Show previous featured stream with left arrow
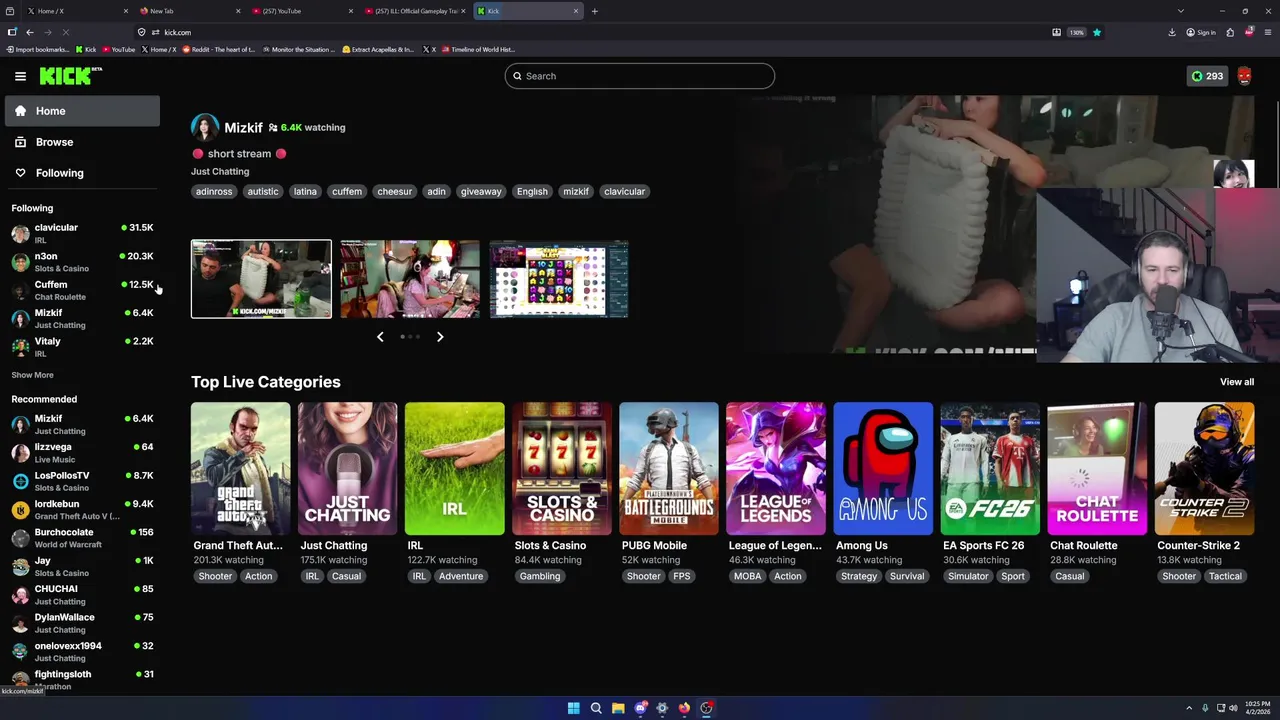This screenshot has width=1280, height=720. 380,337
